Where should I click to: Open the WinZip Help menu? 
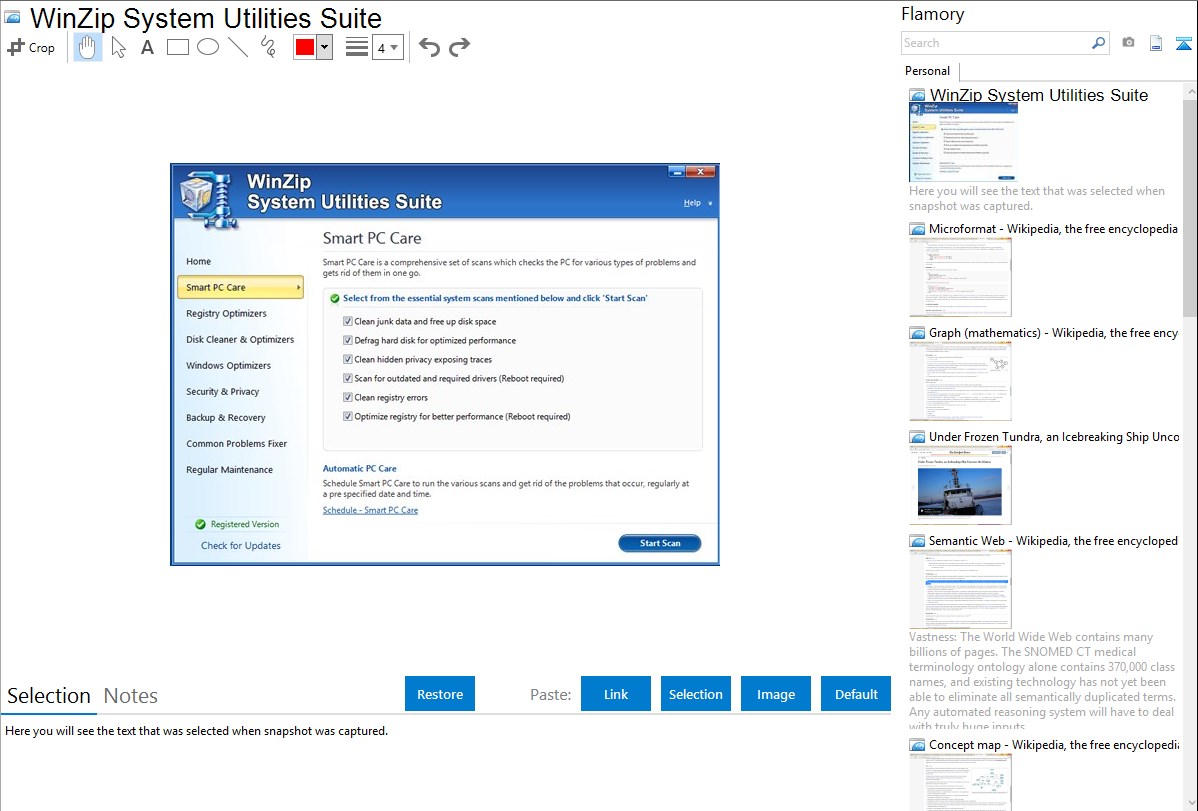tap(692, 203)
